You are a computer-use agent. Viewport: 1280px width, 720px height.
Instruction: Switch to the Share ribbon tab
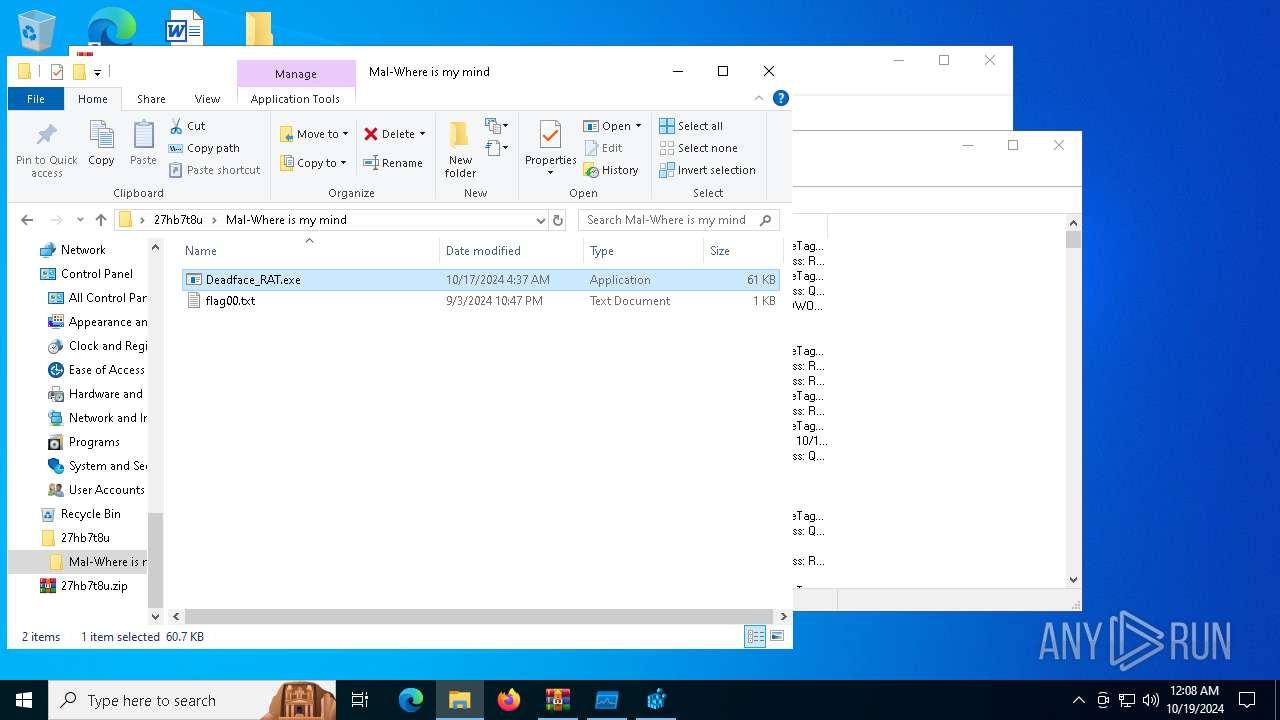click(x=151, y=99)
